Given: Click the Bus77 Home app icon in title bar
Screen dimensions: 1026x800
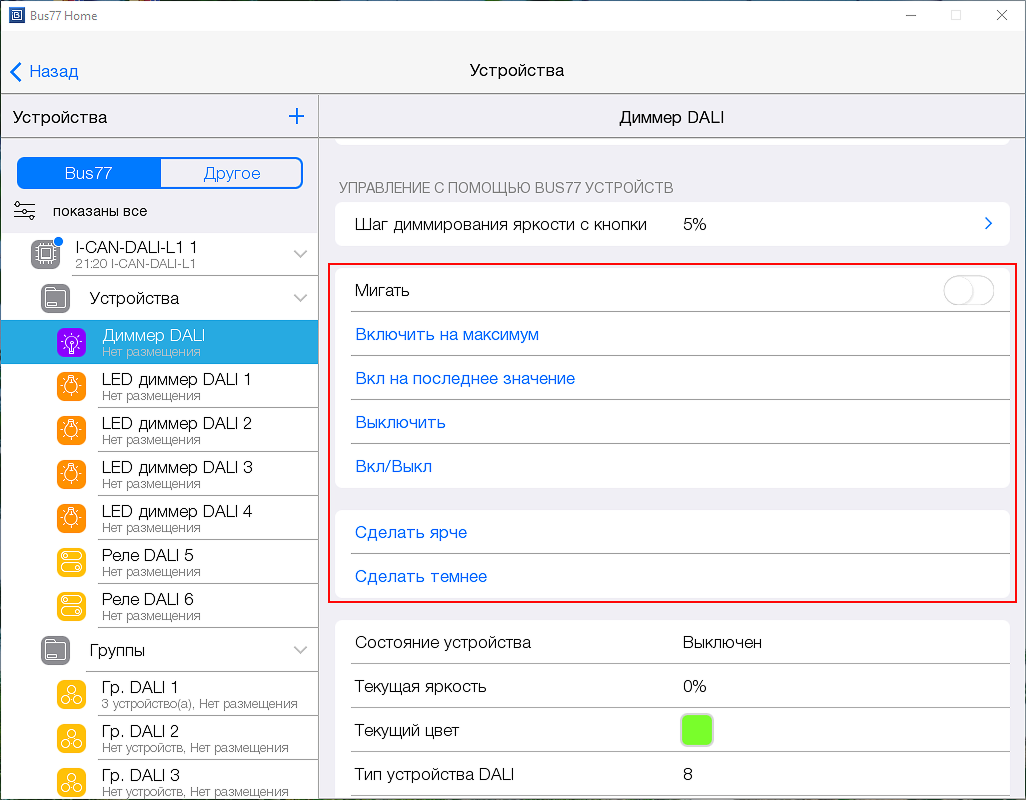Looking at the screenshot, I should [16, 15].
